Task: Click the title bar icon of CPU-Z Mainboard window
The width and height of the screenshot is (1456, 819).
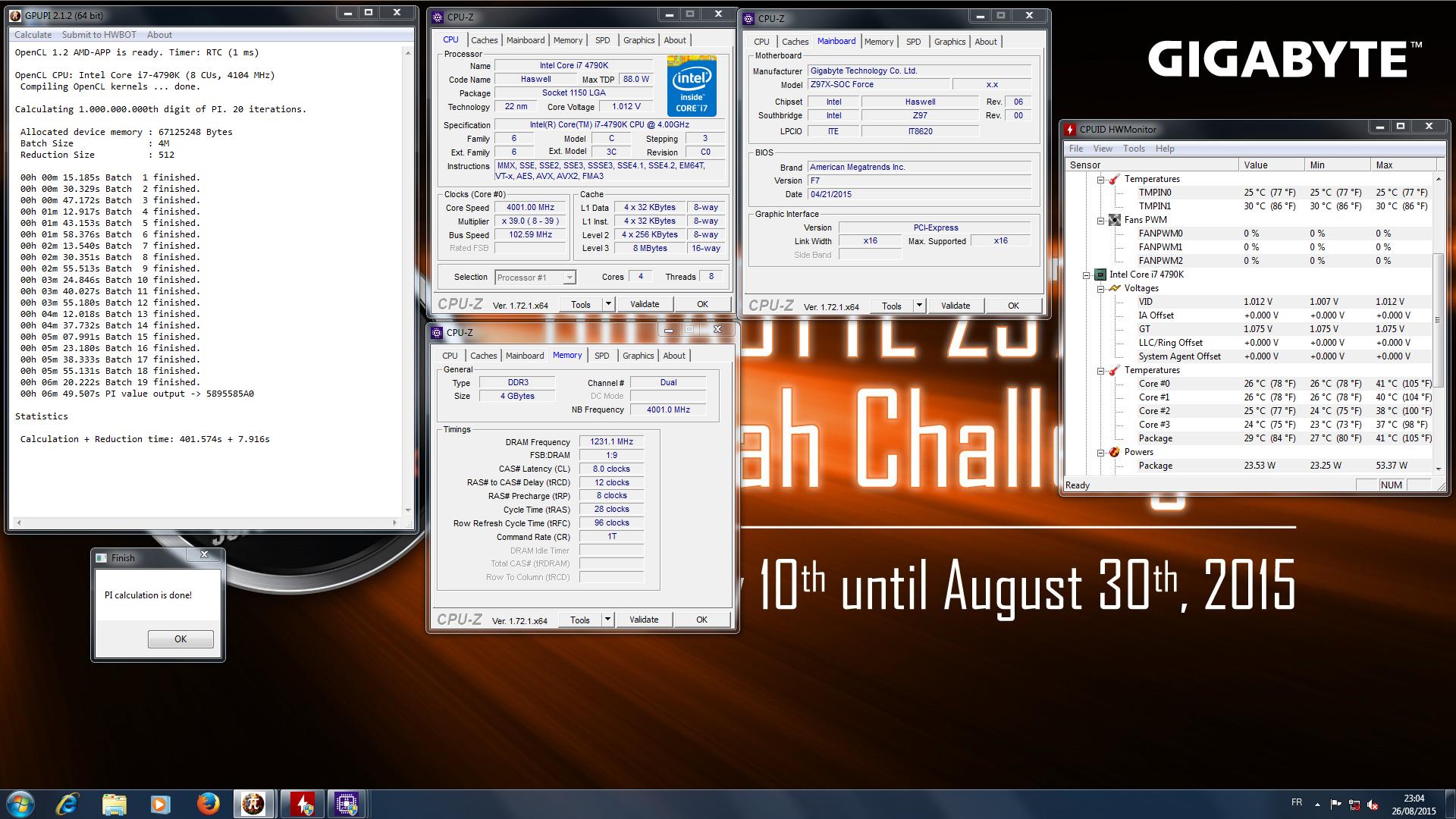Action: [x=749, y=18]
